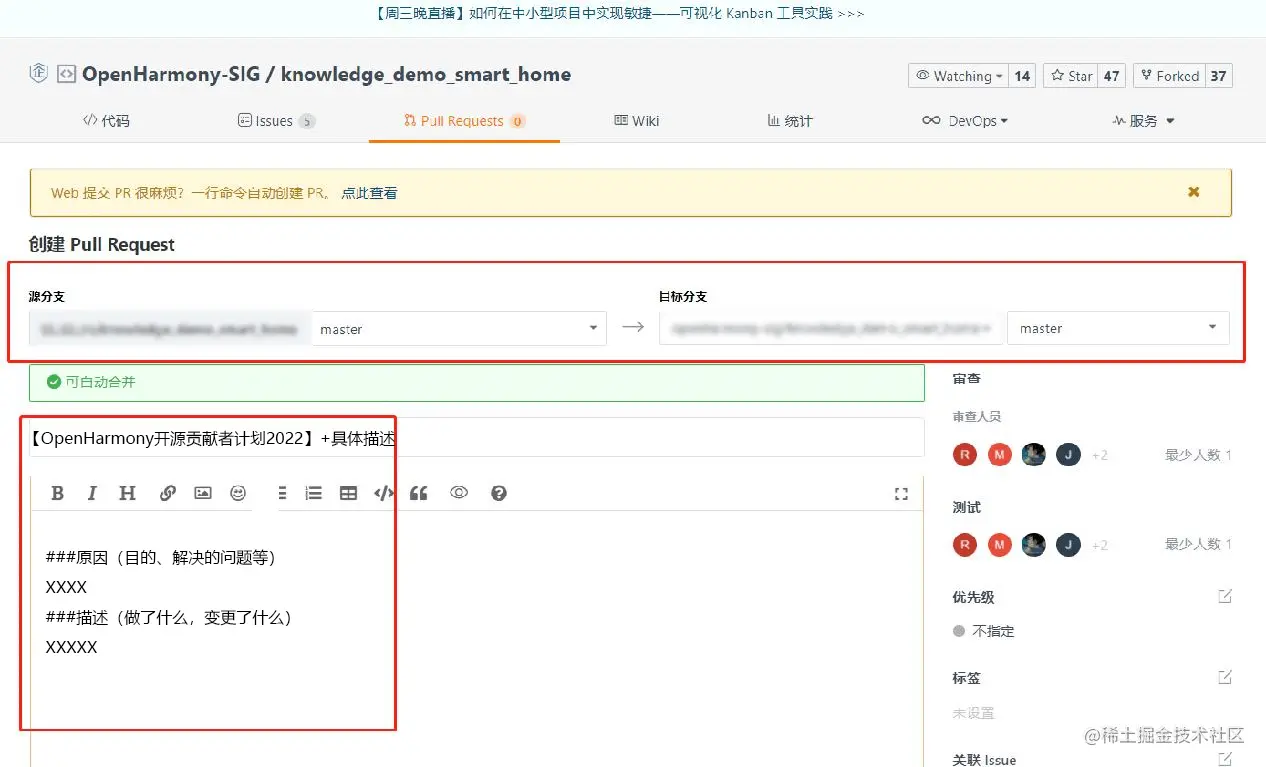The height and width of the screenshot is (767, 1266).
Task: Select the target repository field
Action: [831, 328]
